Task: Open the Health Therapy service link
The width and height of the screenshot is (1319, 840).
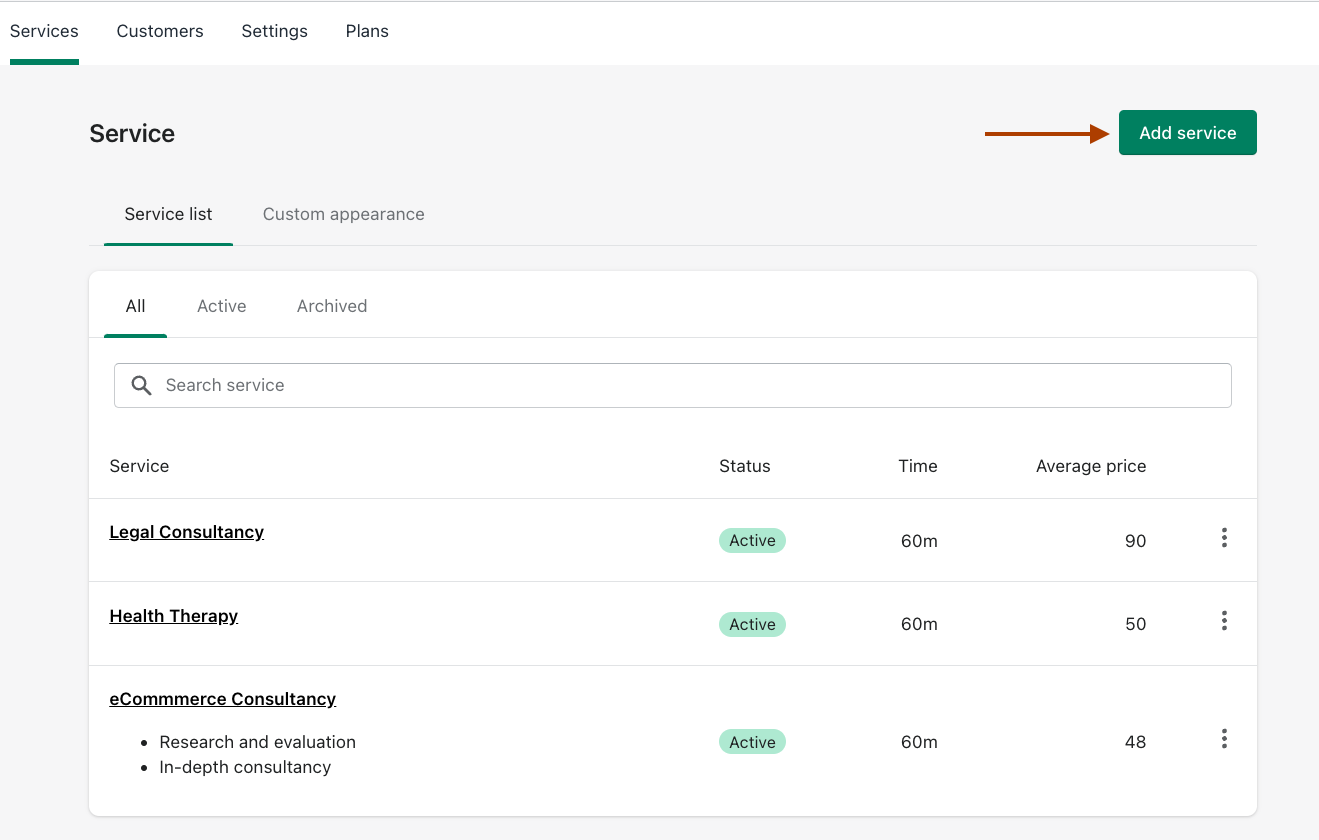Action: (x=173, y=616)
